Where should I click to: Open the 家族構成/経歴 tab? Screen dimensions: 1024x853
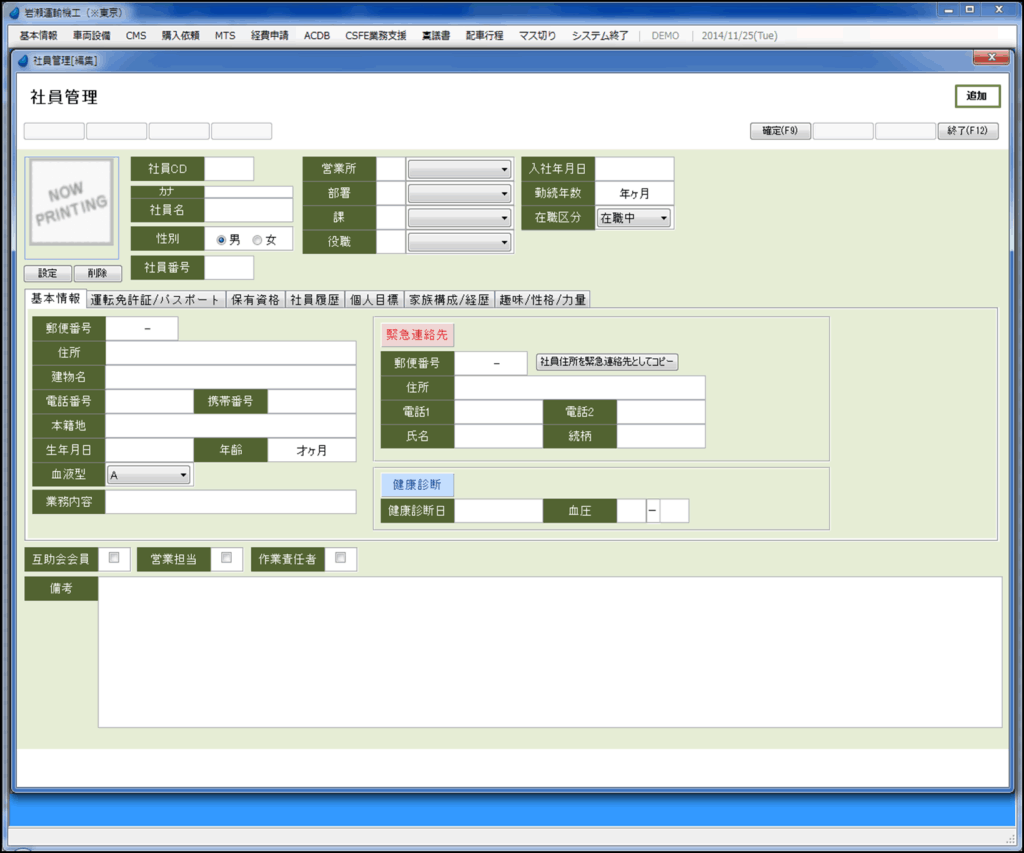click(450, 299)
